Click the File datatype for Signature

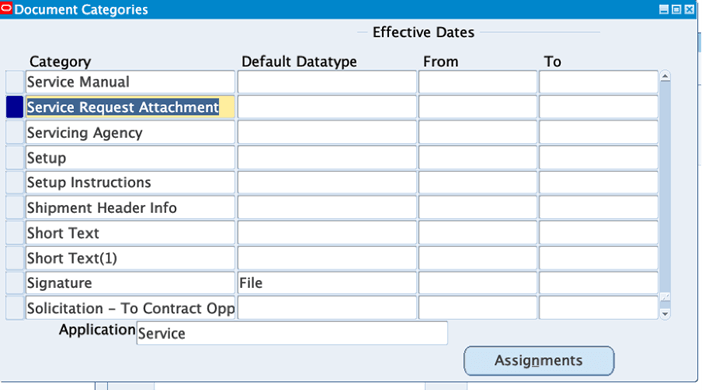pos(327,283)
